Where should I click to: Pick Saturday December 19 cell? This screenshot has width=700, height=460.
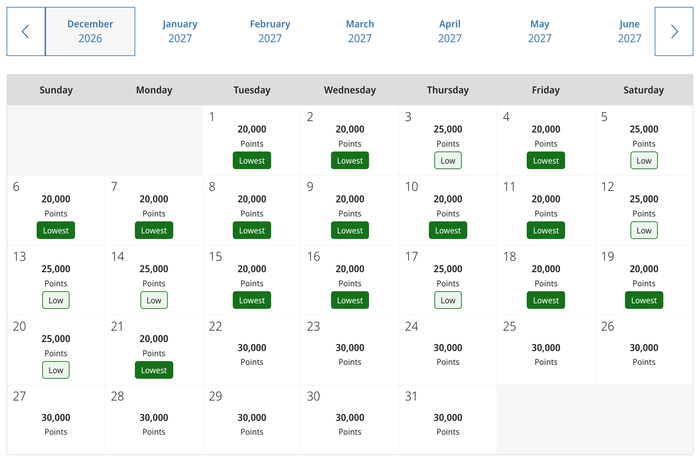point(644,280)
